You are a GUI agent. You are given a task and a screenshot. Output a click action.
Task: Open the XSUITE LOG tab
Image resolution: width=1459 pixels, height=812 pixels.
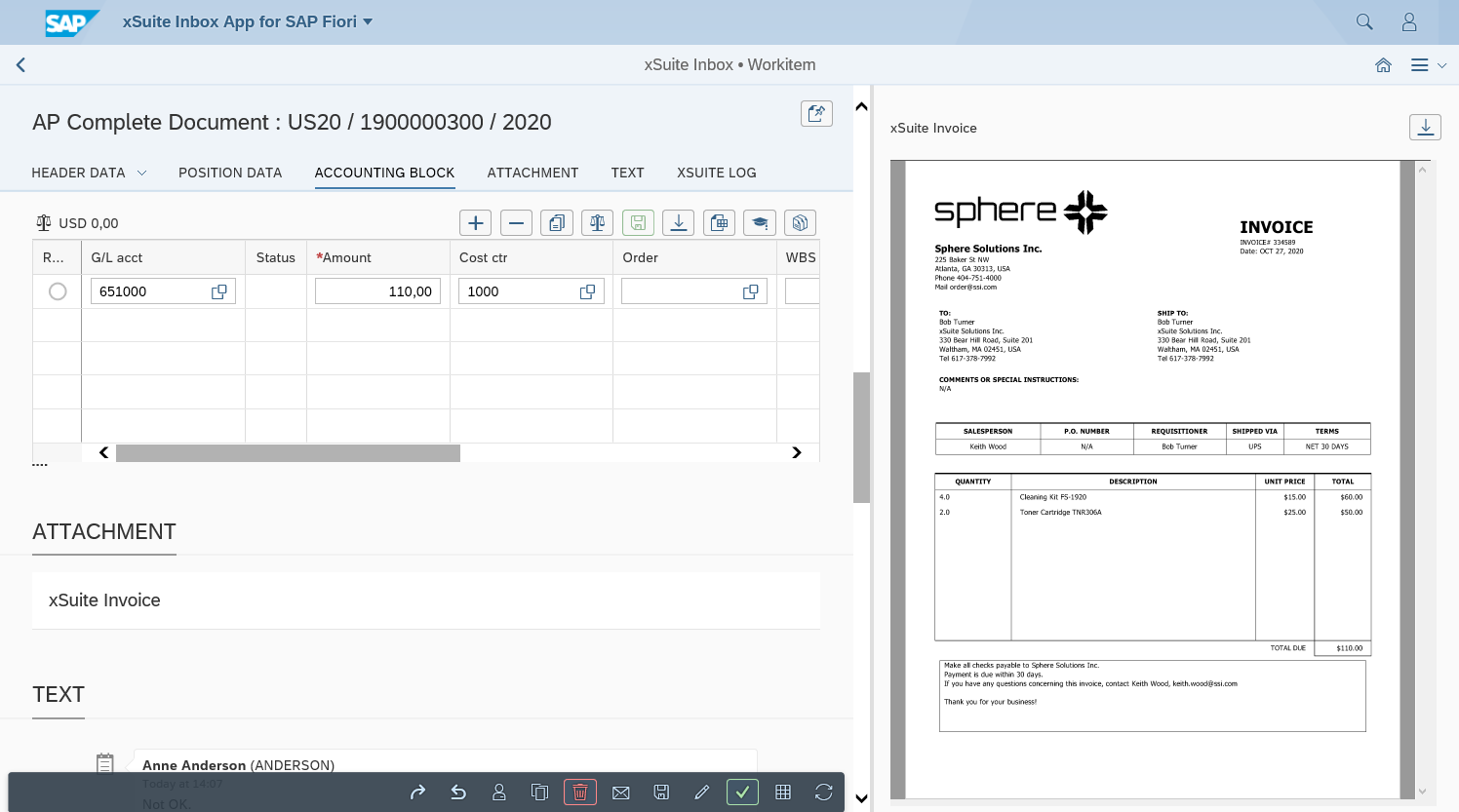click(x=716, y=173)
